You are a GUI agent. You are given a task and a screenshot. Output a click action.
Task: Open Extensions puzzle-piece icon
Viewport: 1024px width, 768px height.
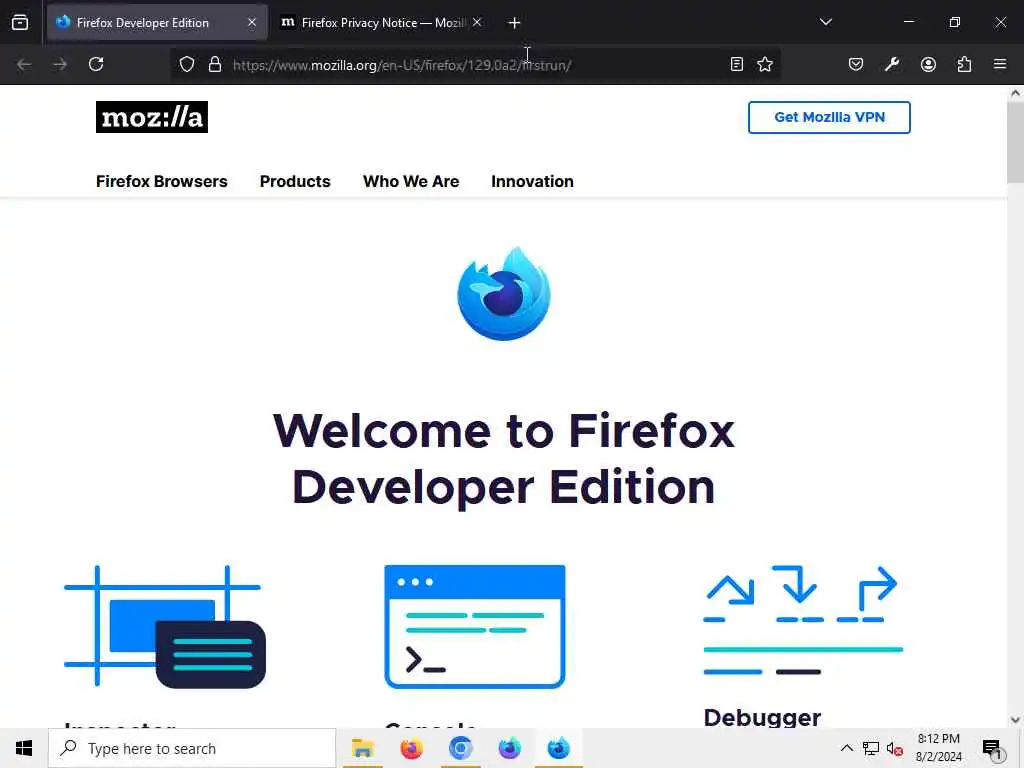964,64
